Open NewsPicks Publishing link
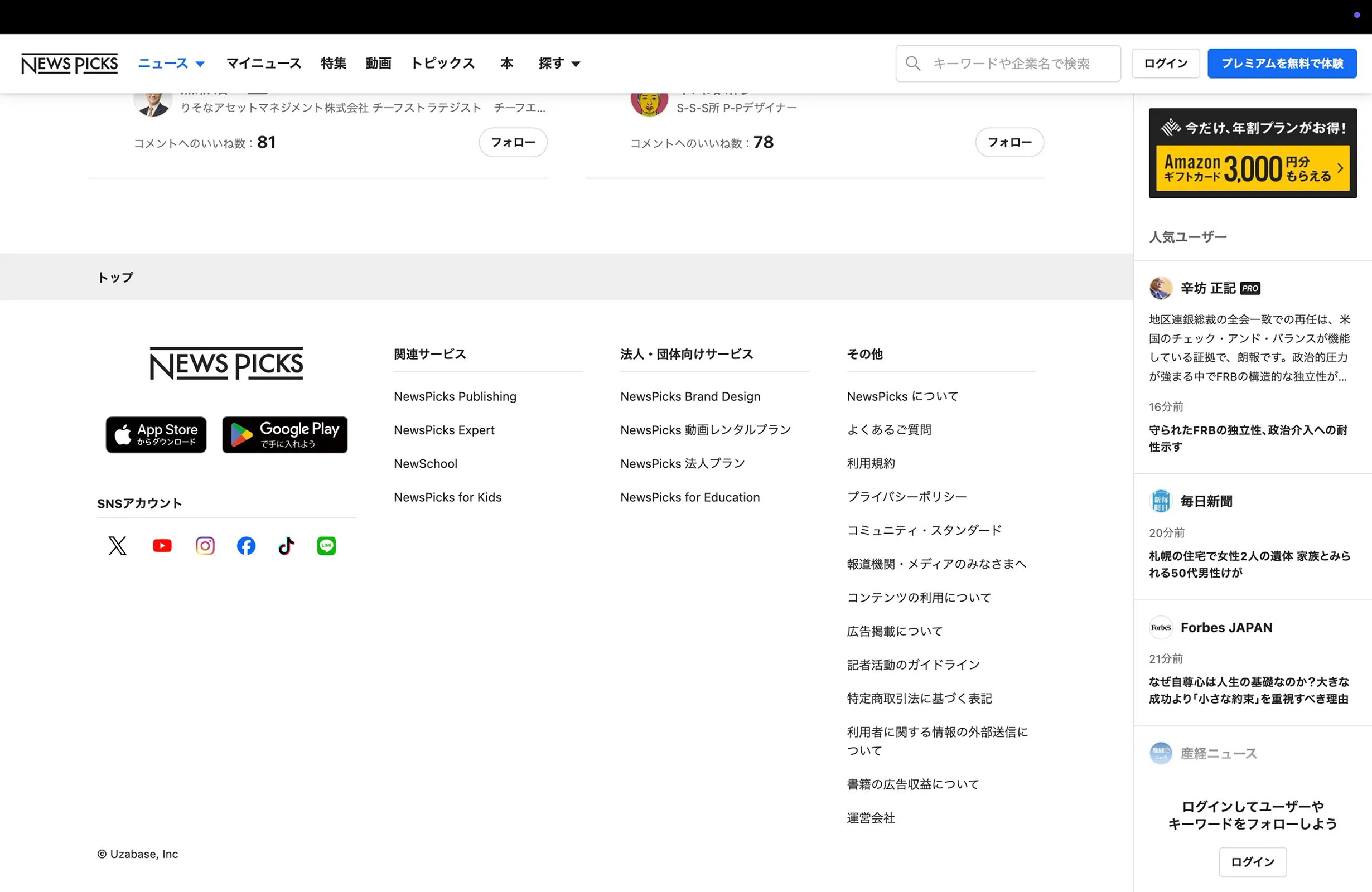Screen dimensions: 1372x892 455,396
